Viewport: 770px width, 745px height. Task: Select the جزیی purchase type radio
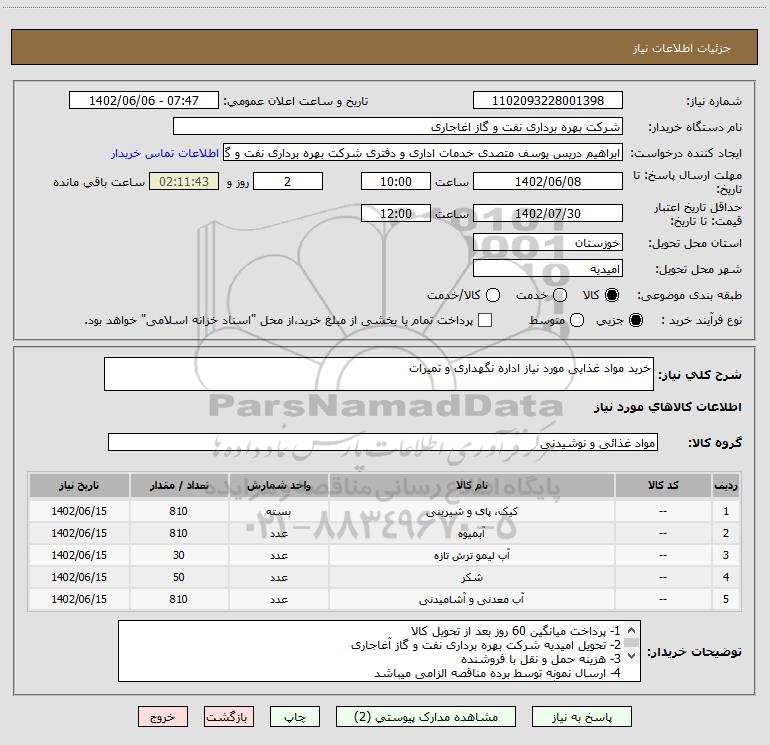tap(635, 320)
